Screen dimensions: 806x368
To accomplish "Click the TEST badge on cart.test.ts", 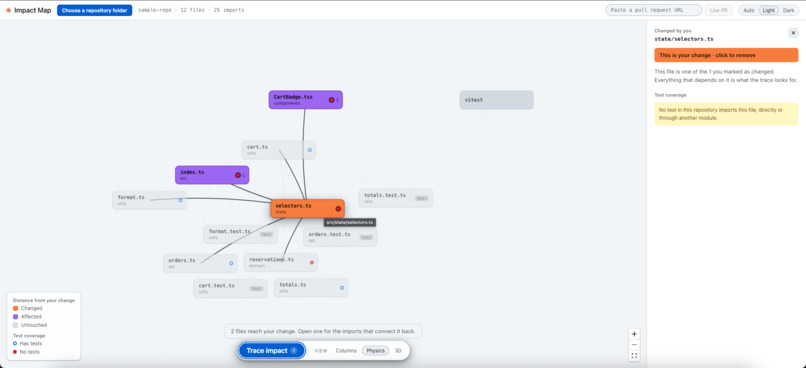I will tap(257, 289).
